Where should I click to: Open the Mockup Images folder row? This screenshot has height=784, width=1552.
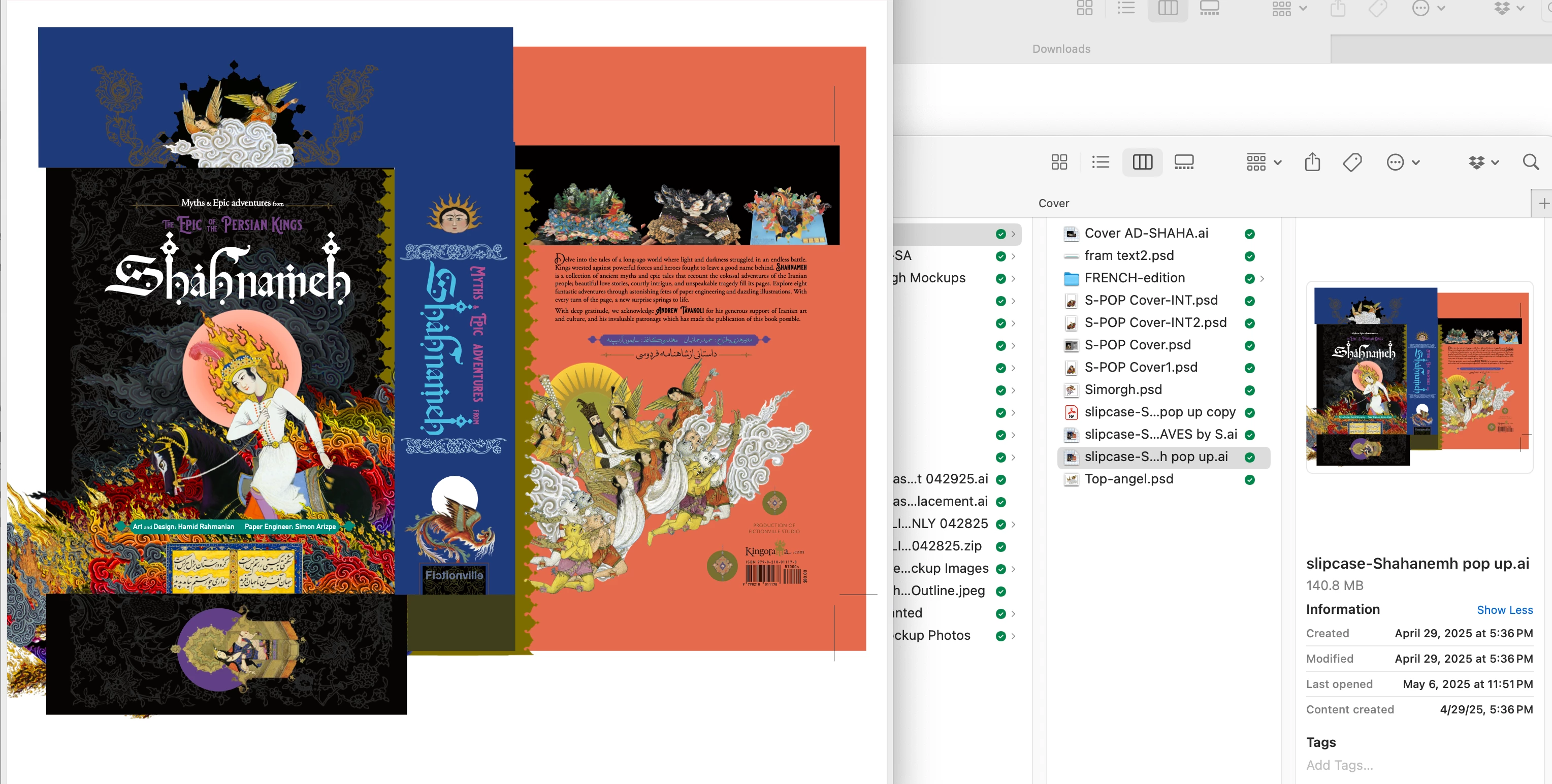click(949, 568)
